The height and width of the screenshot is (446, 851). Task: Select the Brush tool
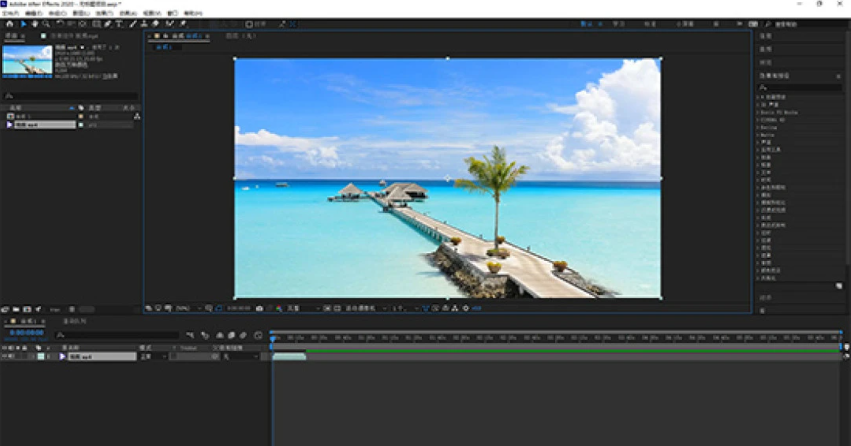[133, 23]
